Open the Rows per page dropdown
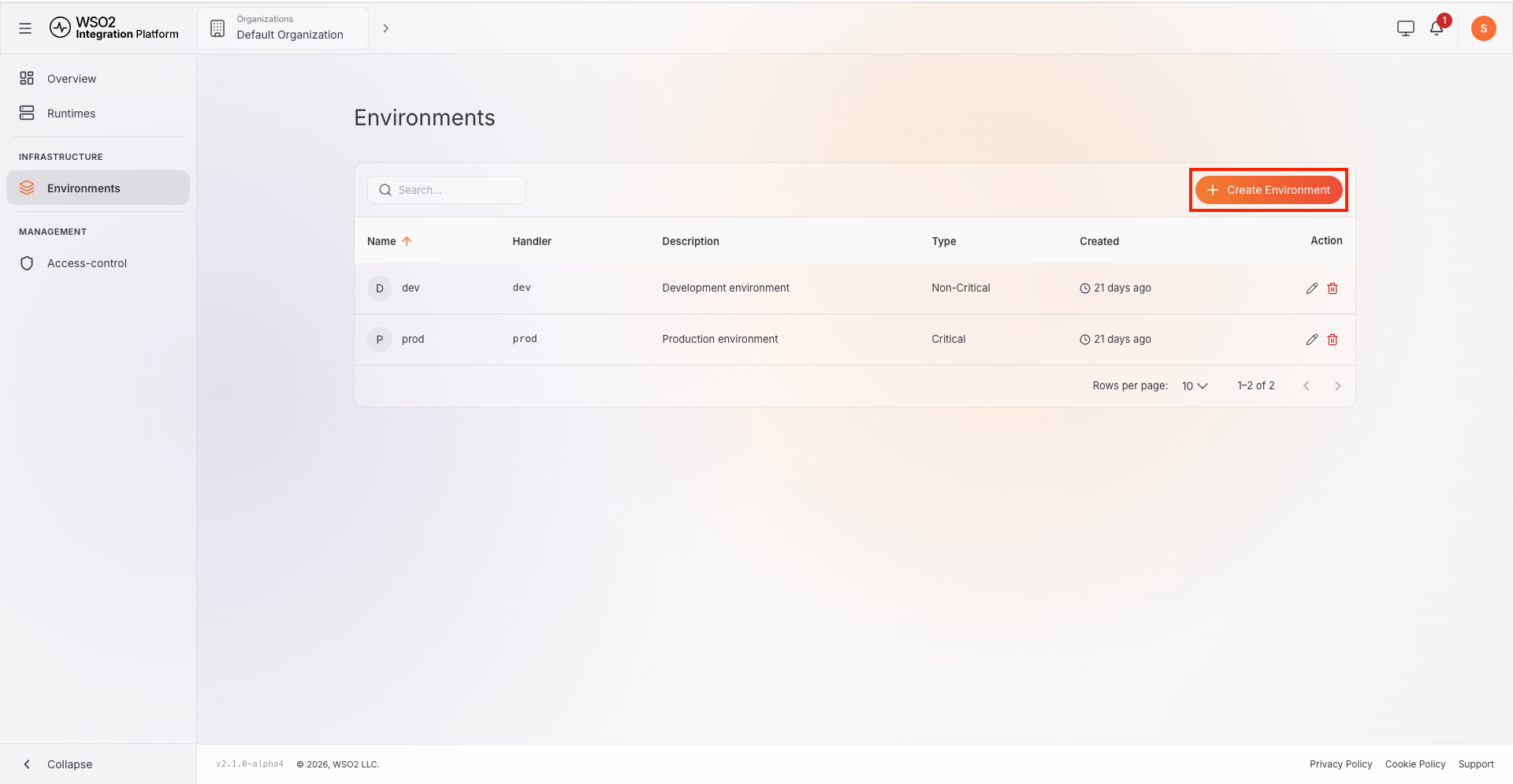This screenshot has width=1513, height=784. coord(1195,386)
